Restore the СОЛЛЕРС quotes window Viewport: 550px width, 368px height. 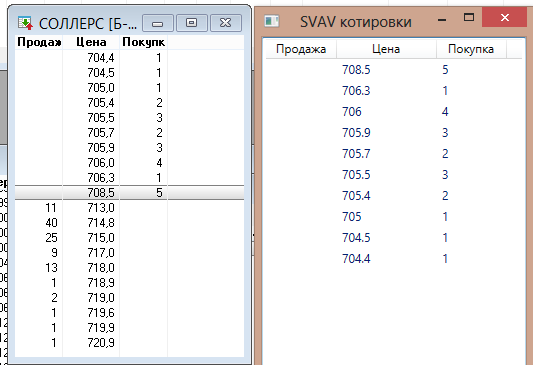coord(191,23)
